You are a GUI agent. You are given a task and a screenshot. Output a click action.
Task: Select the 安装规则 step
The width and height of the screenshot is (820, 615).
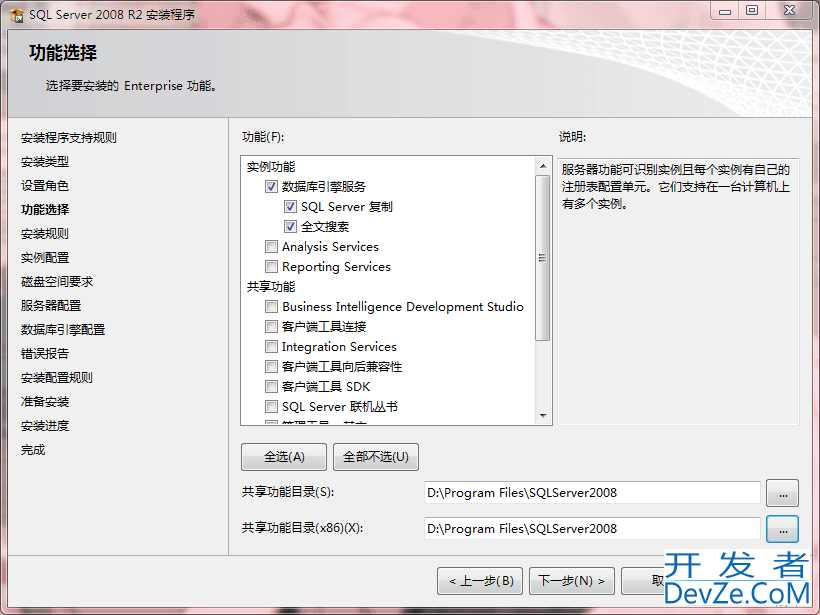pyautogui.click(x=45, y=234)
